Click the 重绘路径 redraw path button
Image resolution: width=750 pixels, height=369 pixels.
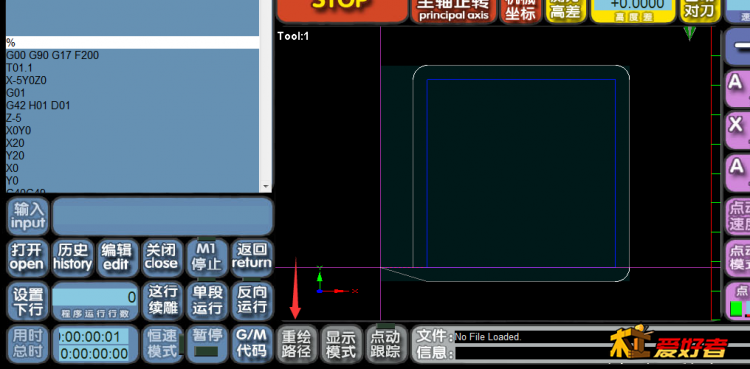(x=297, y=344)
